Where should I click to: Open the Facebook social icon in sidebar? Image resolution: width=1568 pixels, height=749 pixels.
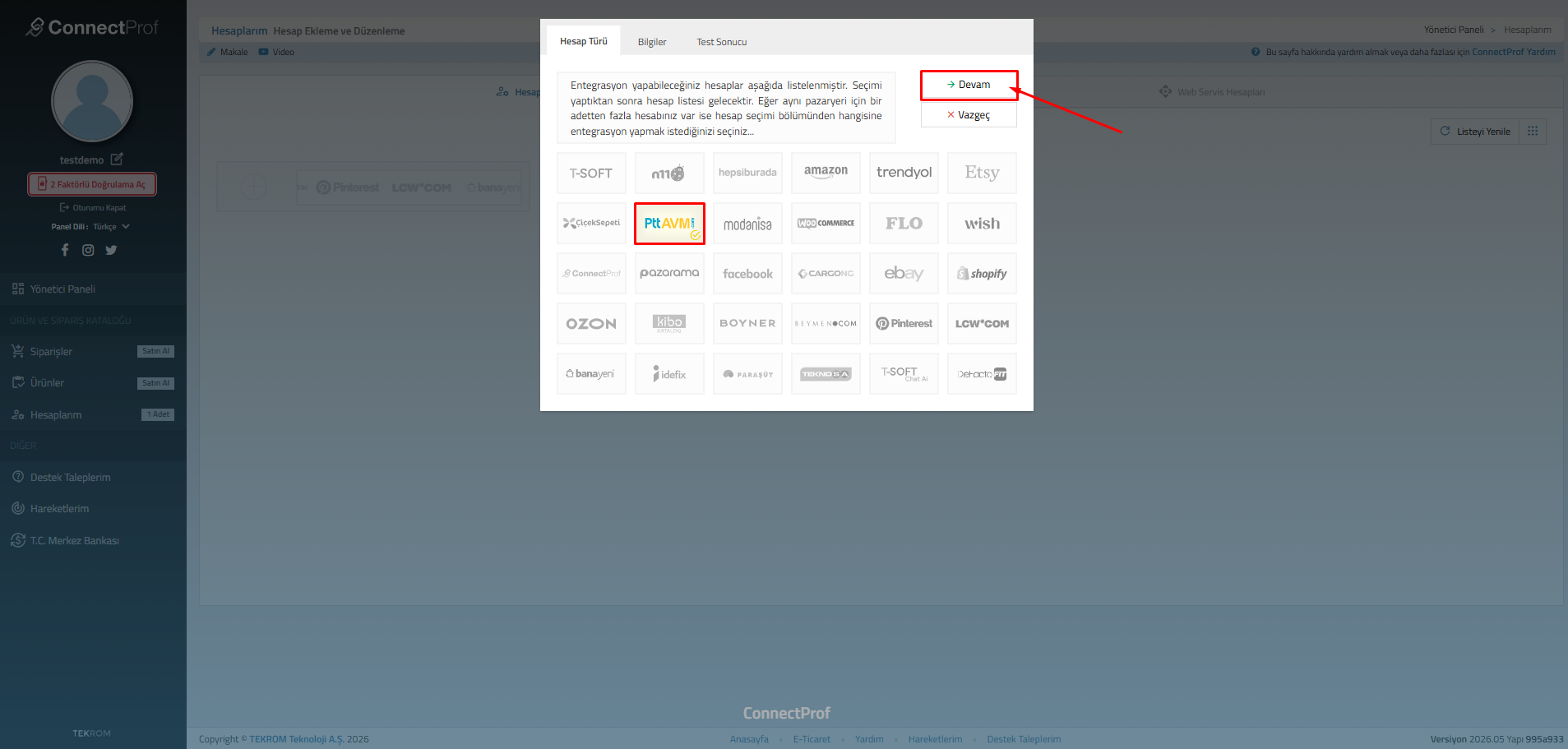[x=65, y=250]
